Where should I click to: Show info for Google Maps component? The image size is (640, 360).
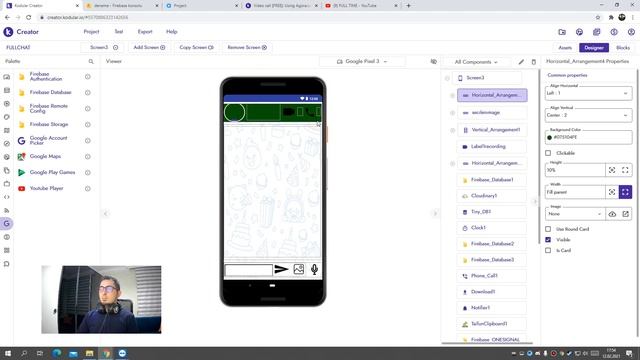(88, 157)
